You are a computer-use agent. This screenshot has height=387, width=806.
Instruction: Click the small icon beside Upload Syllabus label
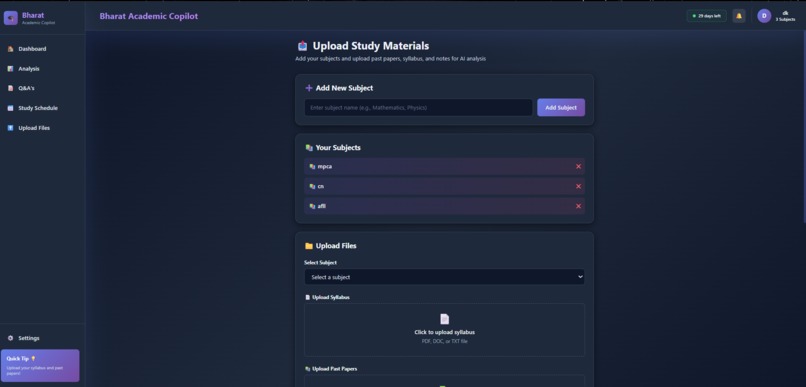(307, 297)
